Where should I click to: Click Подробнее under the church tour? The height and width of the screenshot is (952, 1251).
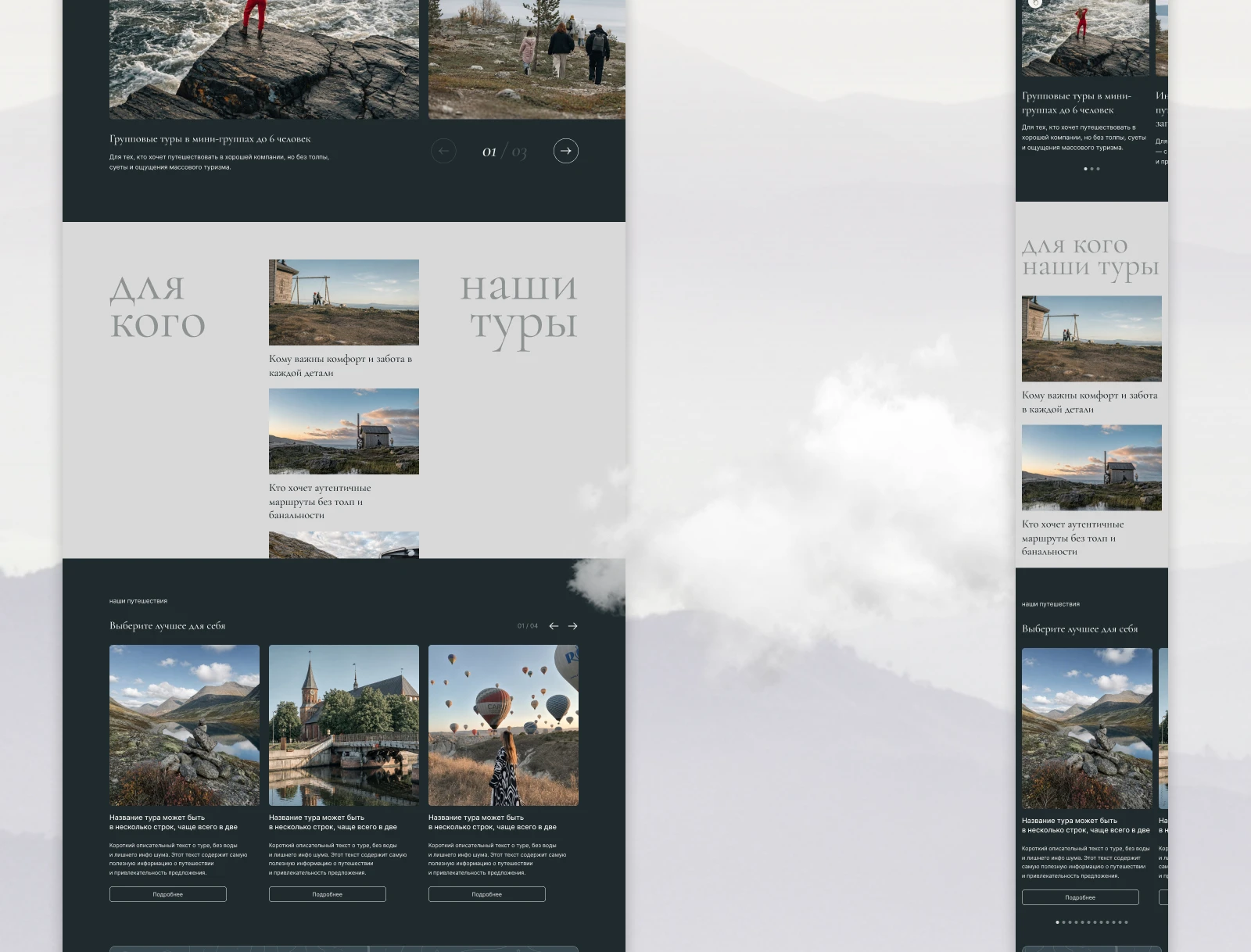[328, 894]
